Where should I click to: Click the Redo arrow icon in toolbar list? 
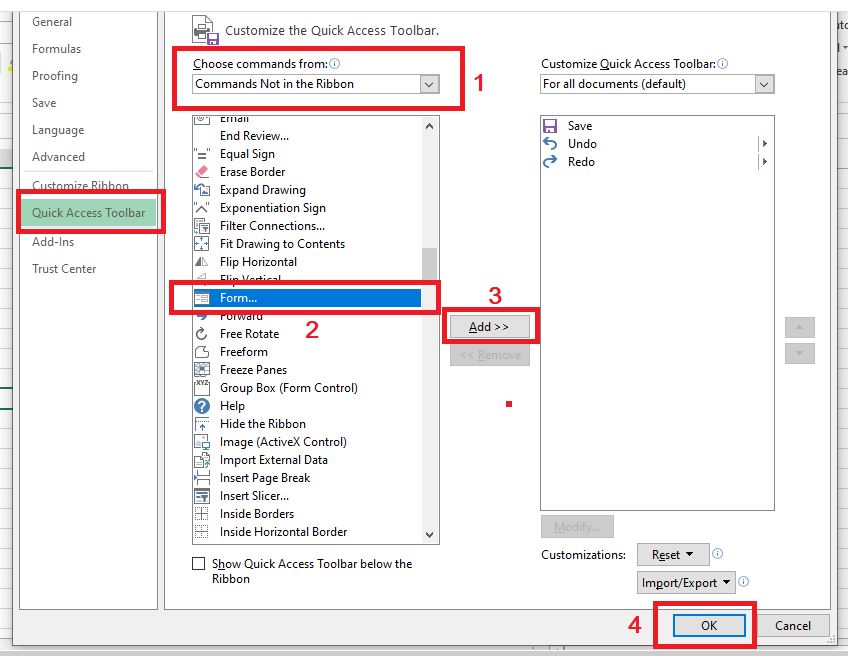(x=550, y=162)
